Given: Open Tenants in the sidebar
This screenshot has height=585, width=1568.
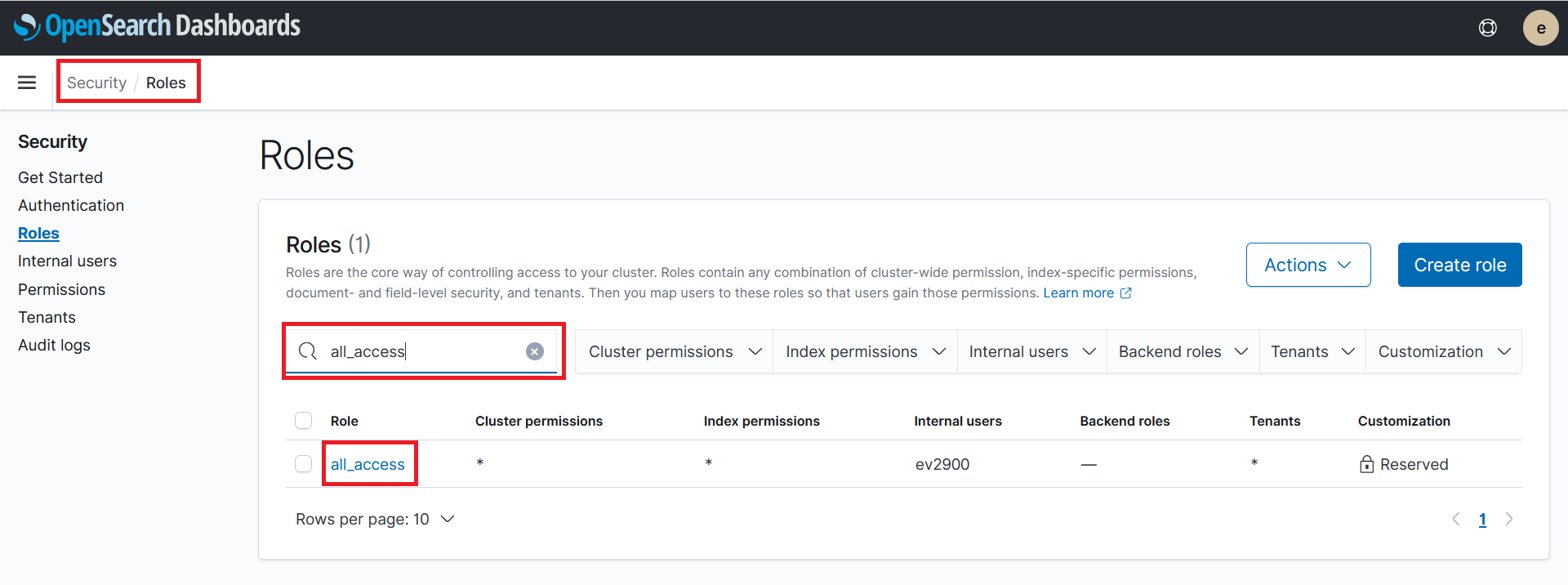Looking at the screenshot, I should [x=47, y=317].
